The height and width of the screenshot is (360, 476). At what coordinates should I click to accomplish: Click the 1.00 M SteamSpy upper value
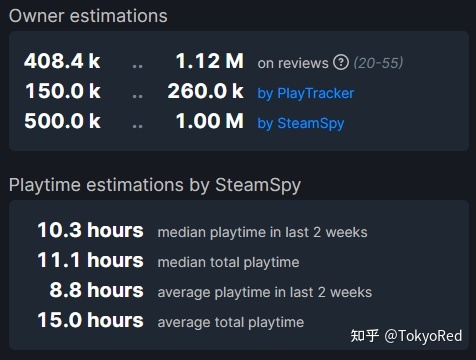210,121
